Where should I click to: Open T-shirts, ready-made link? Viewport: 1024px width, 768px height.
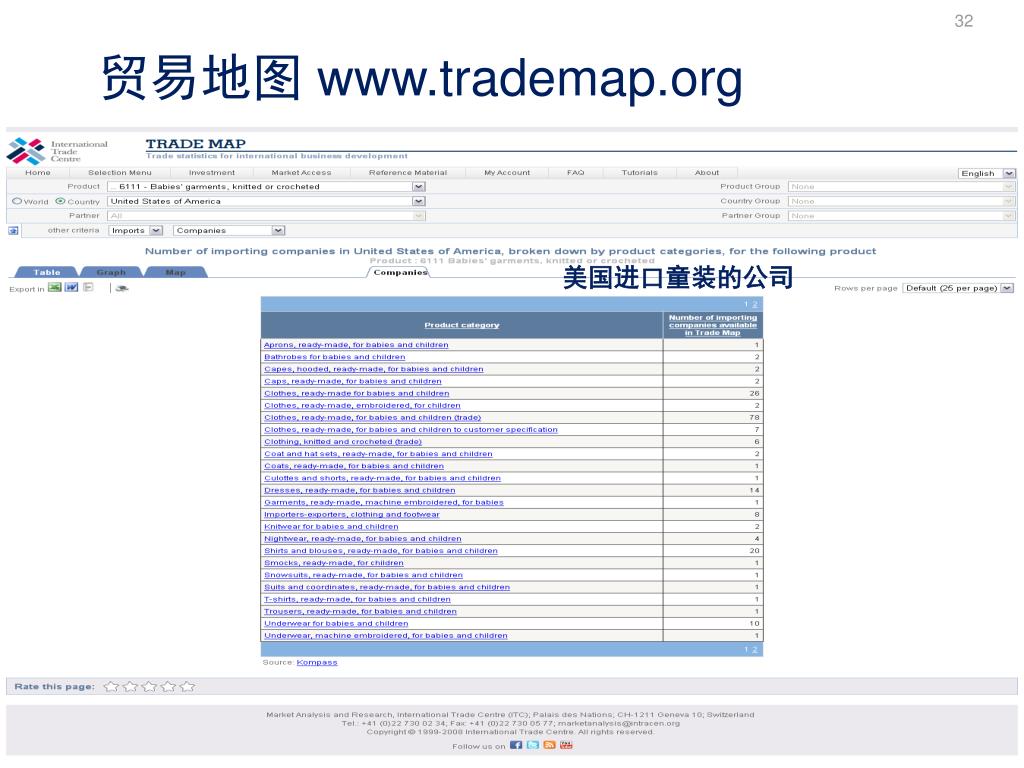click(x=357, y=599)
